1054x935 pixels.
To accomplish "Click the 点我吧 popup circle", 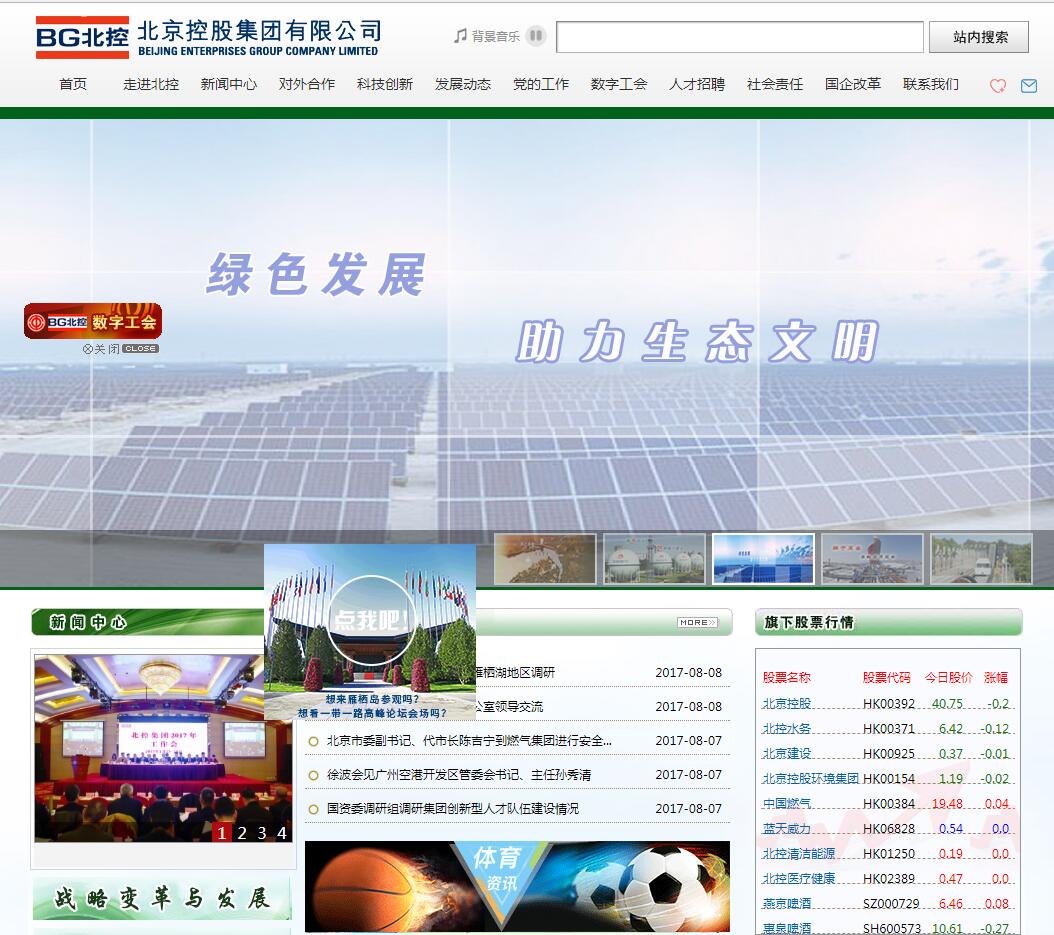I will coord(370,620).
